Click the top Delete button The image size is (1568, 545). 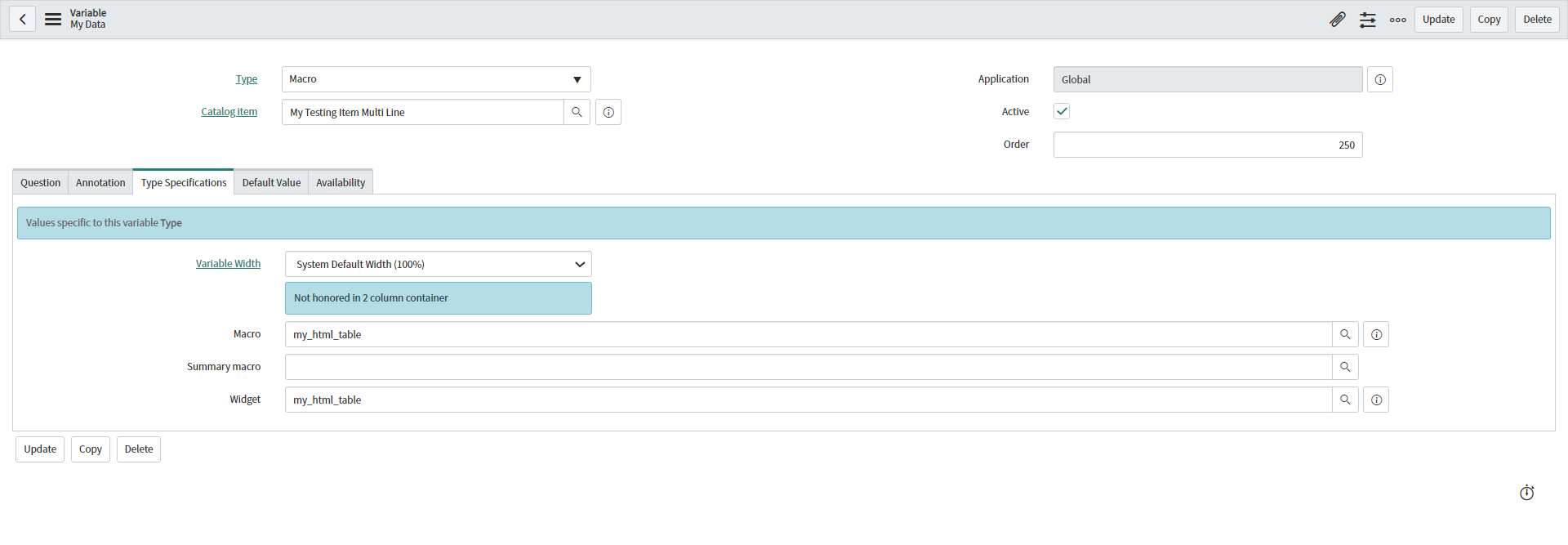[1537, 20]
